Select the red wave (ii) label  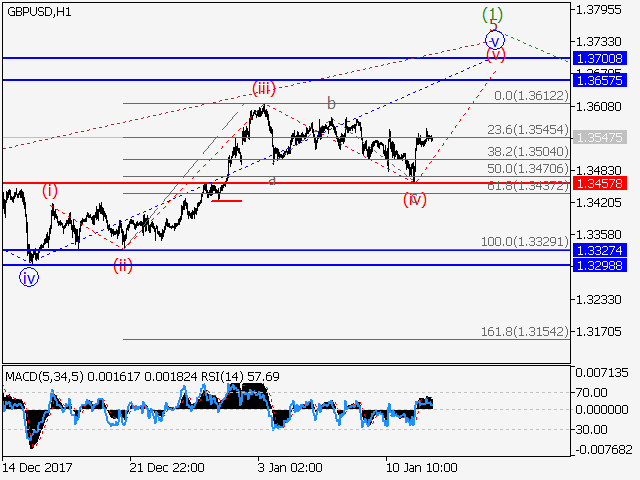pos(122,265)
